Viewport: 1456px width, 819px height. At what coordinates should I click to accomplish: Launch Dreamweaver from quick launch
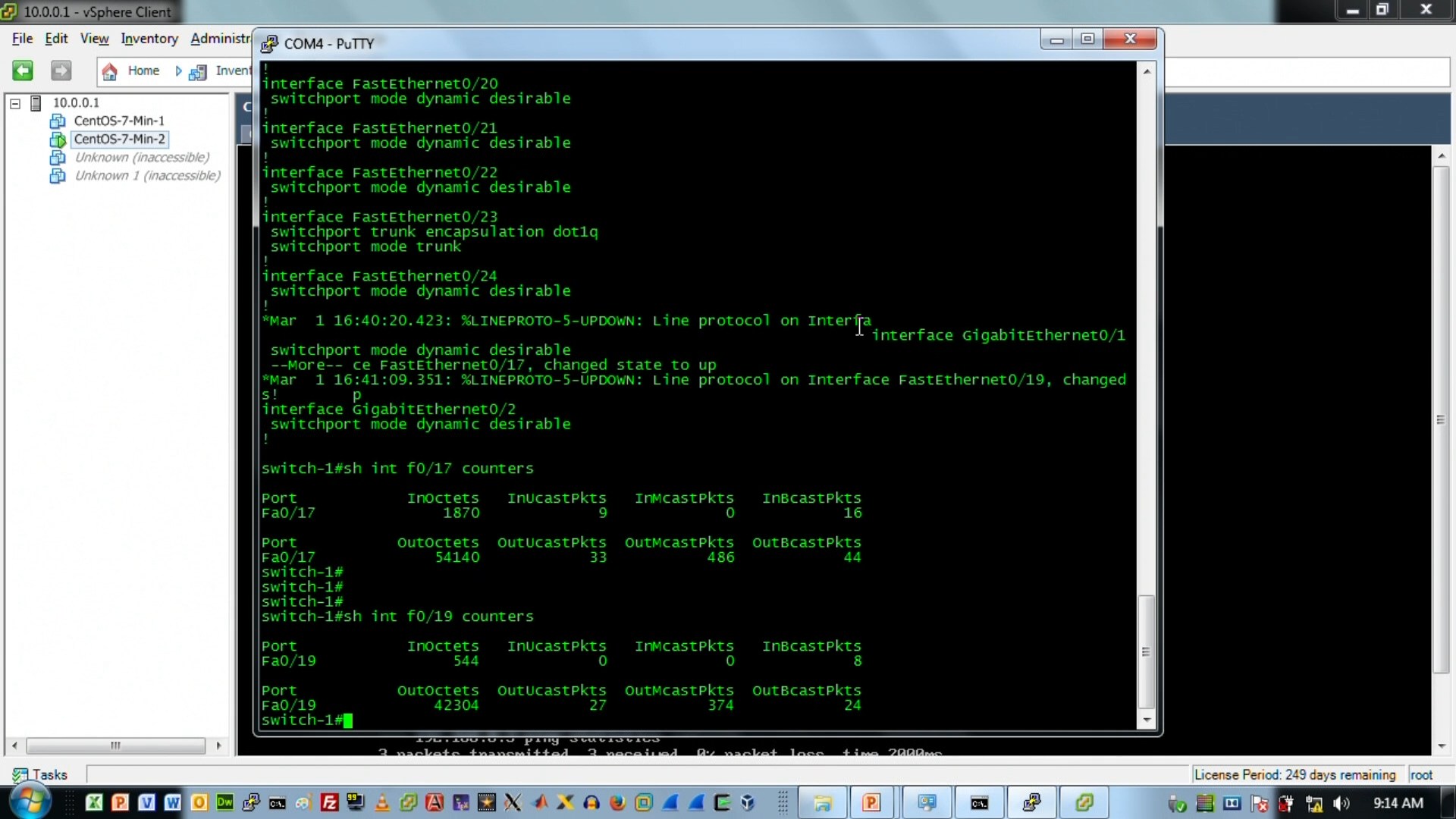point(224,802)
